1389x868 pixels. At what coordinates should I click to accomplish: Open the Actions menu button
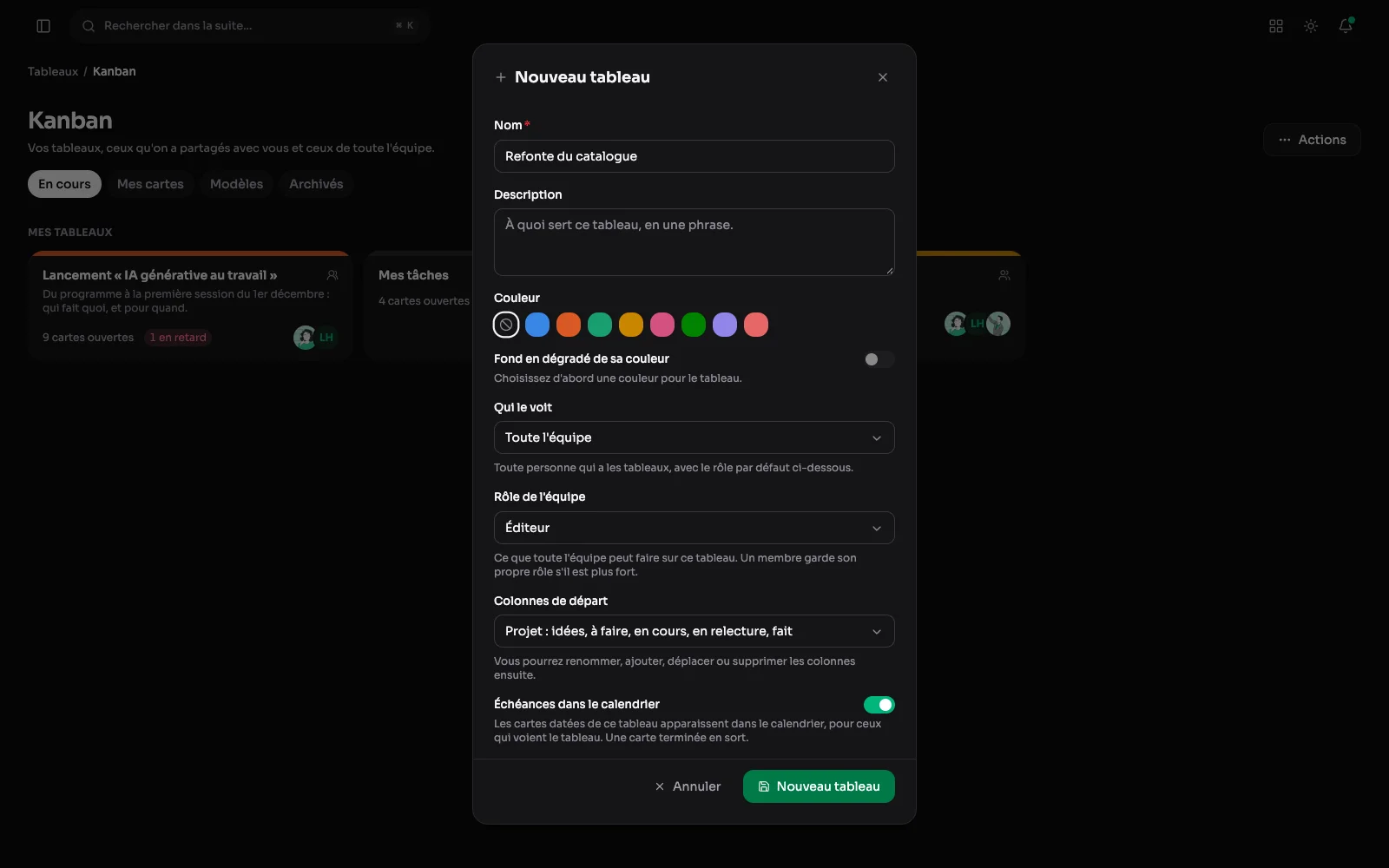(x=1312, y=140)
